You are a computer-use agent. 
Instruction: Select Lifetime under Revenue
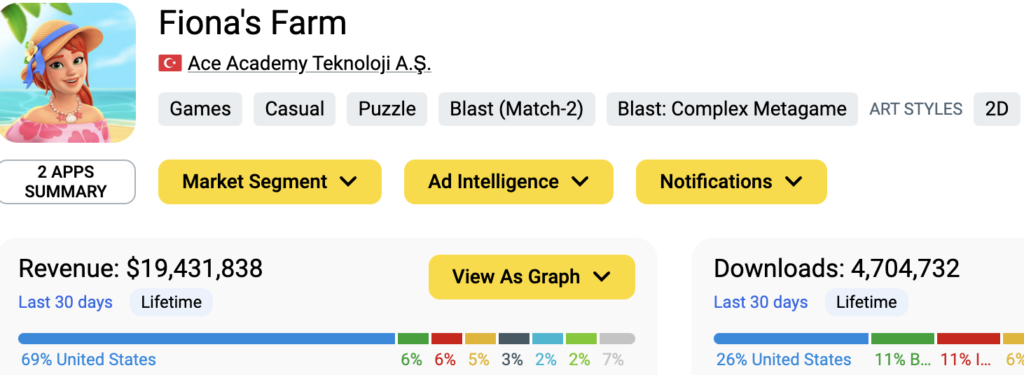click(171, 302)
